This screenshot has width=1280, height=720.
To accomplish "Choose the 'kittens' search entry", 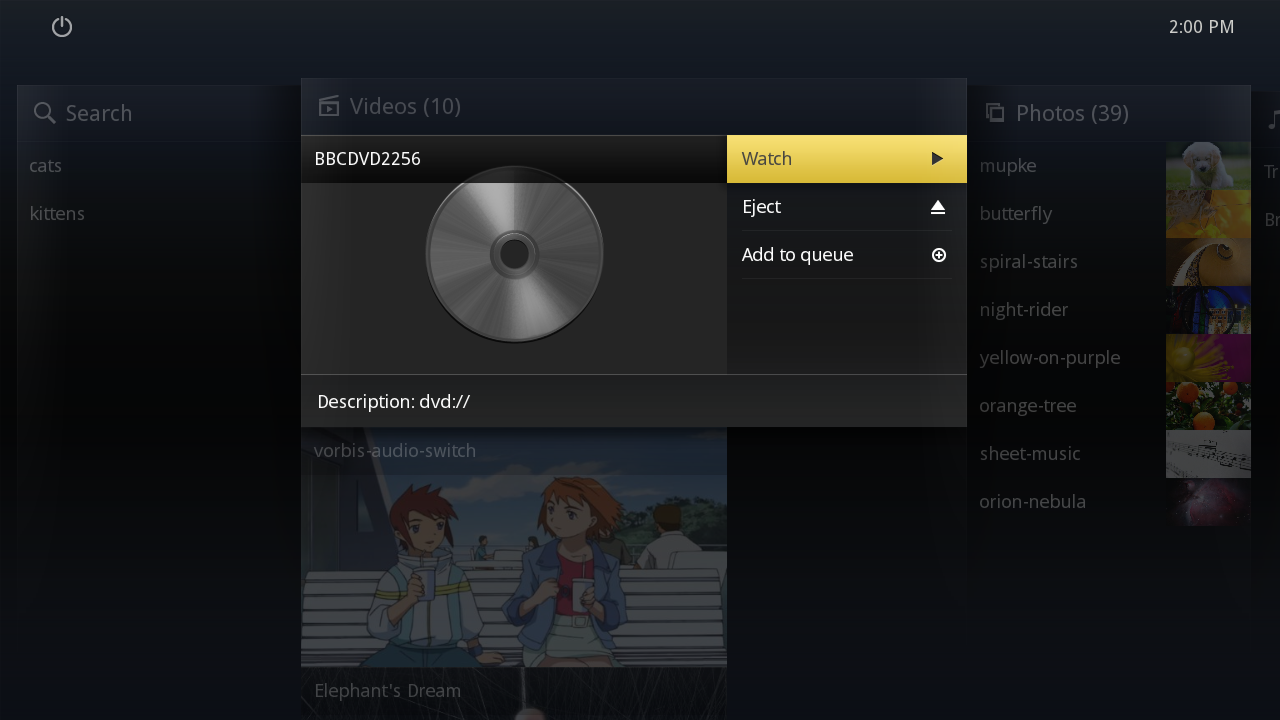I will [x=57, y=214].
